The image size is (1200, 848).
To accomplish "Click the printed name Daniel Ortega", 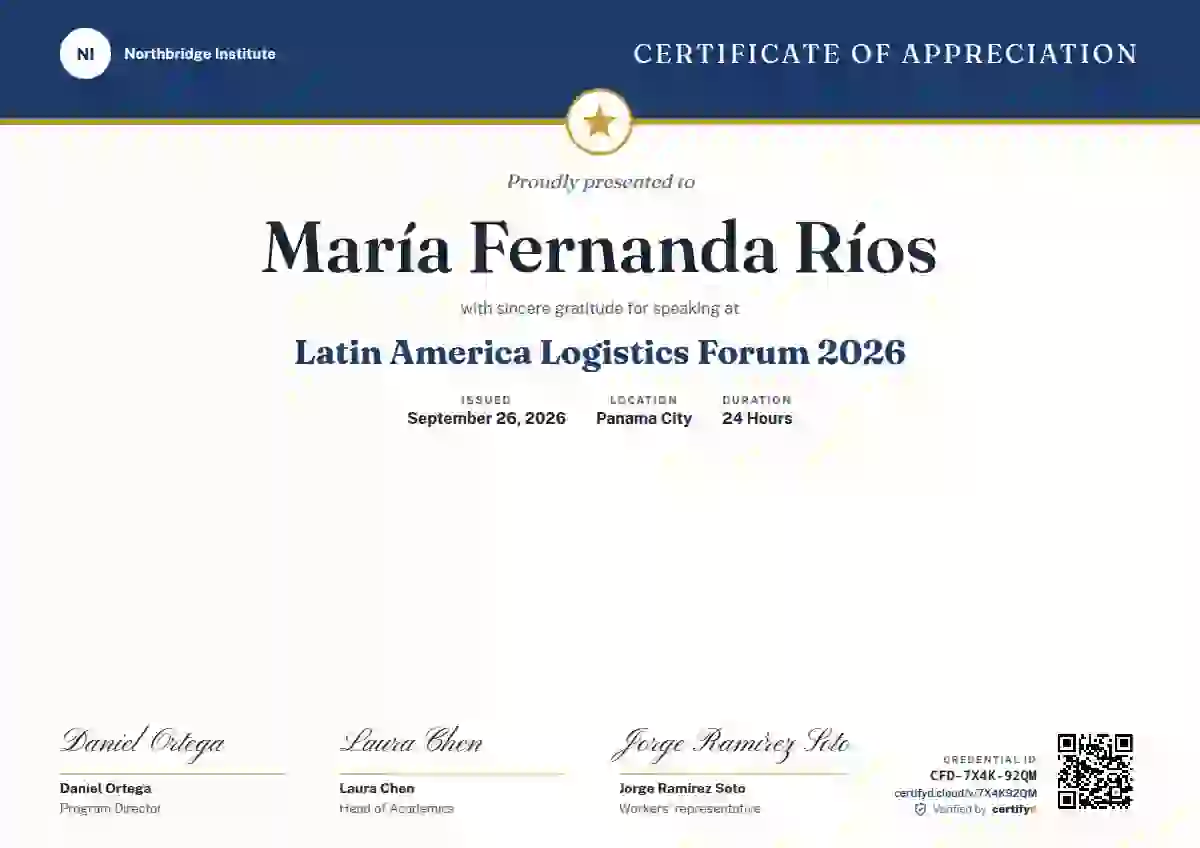I will [x=105, y=789].
